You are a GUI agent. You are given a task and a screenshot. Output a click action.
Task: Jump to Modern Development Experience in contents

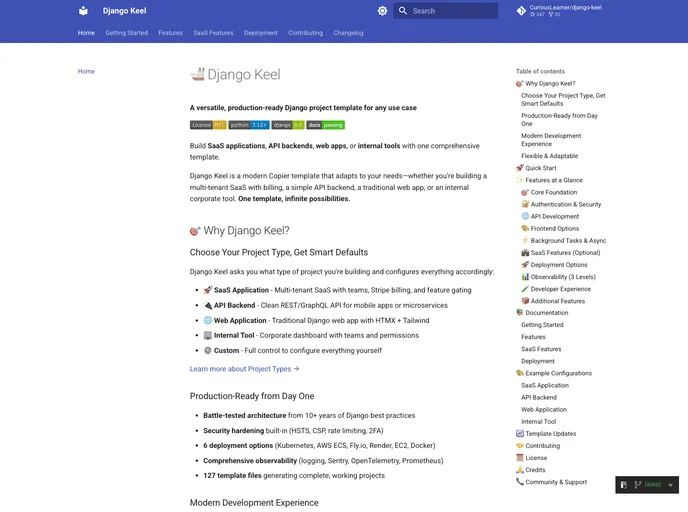(x=551, y=140)
